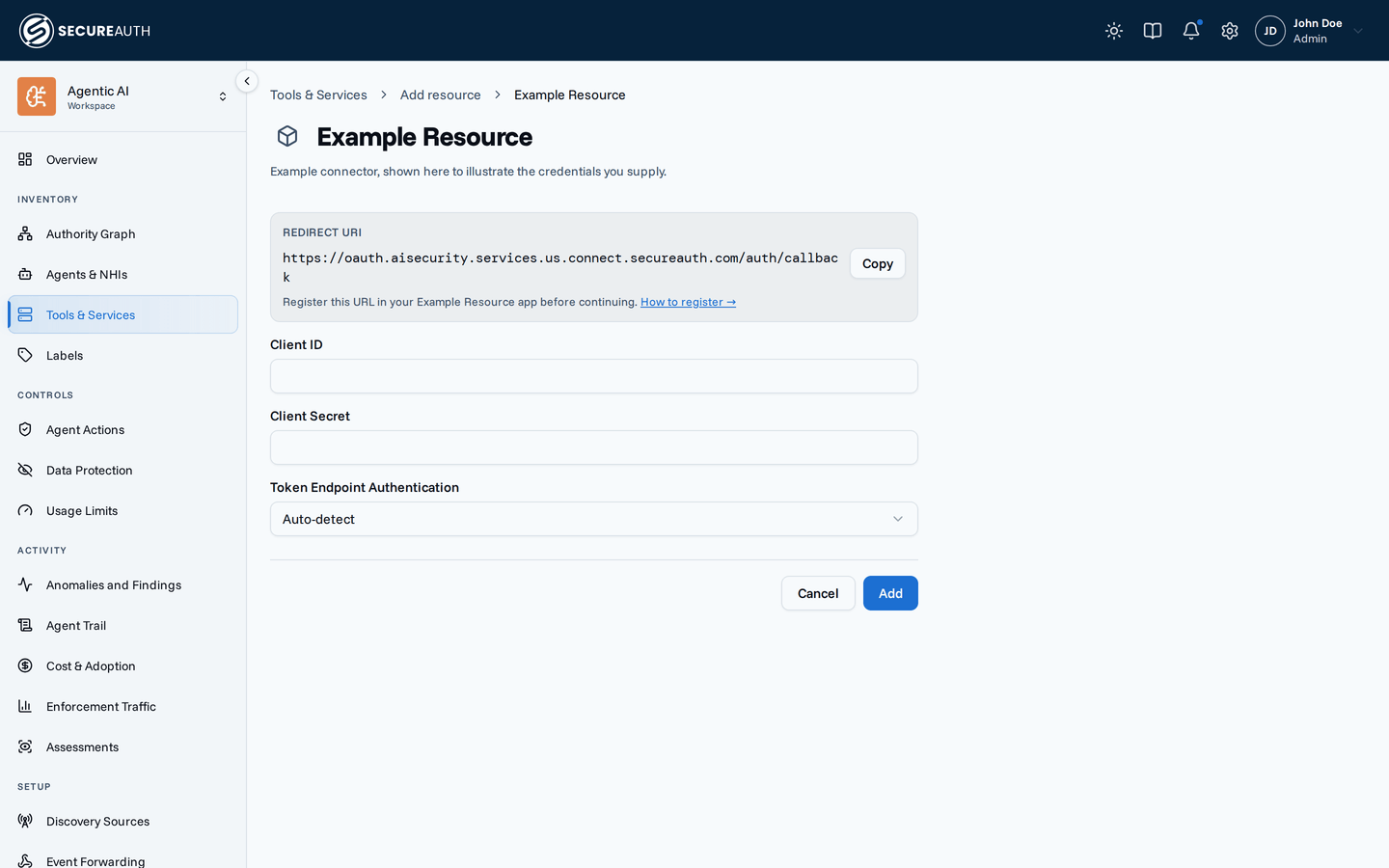Copy the redirect URI
The image size is (1389, 868).
click(878, 263)
